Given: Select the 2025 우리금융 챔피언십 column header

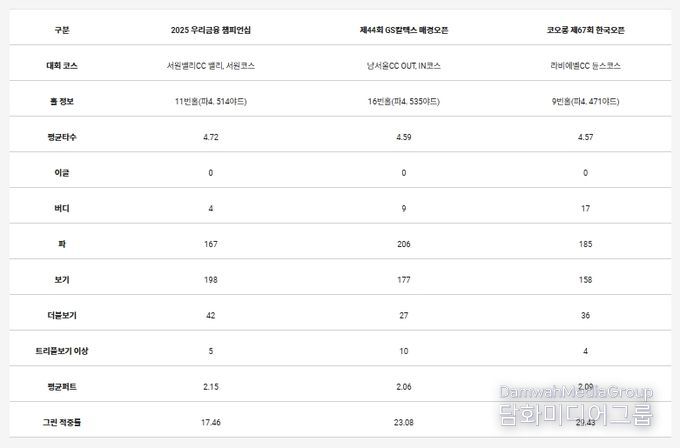Looking at the screenshot, I should 211,30.
